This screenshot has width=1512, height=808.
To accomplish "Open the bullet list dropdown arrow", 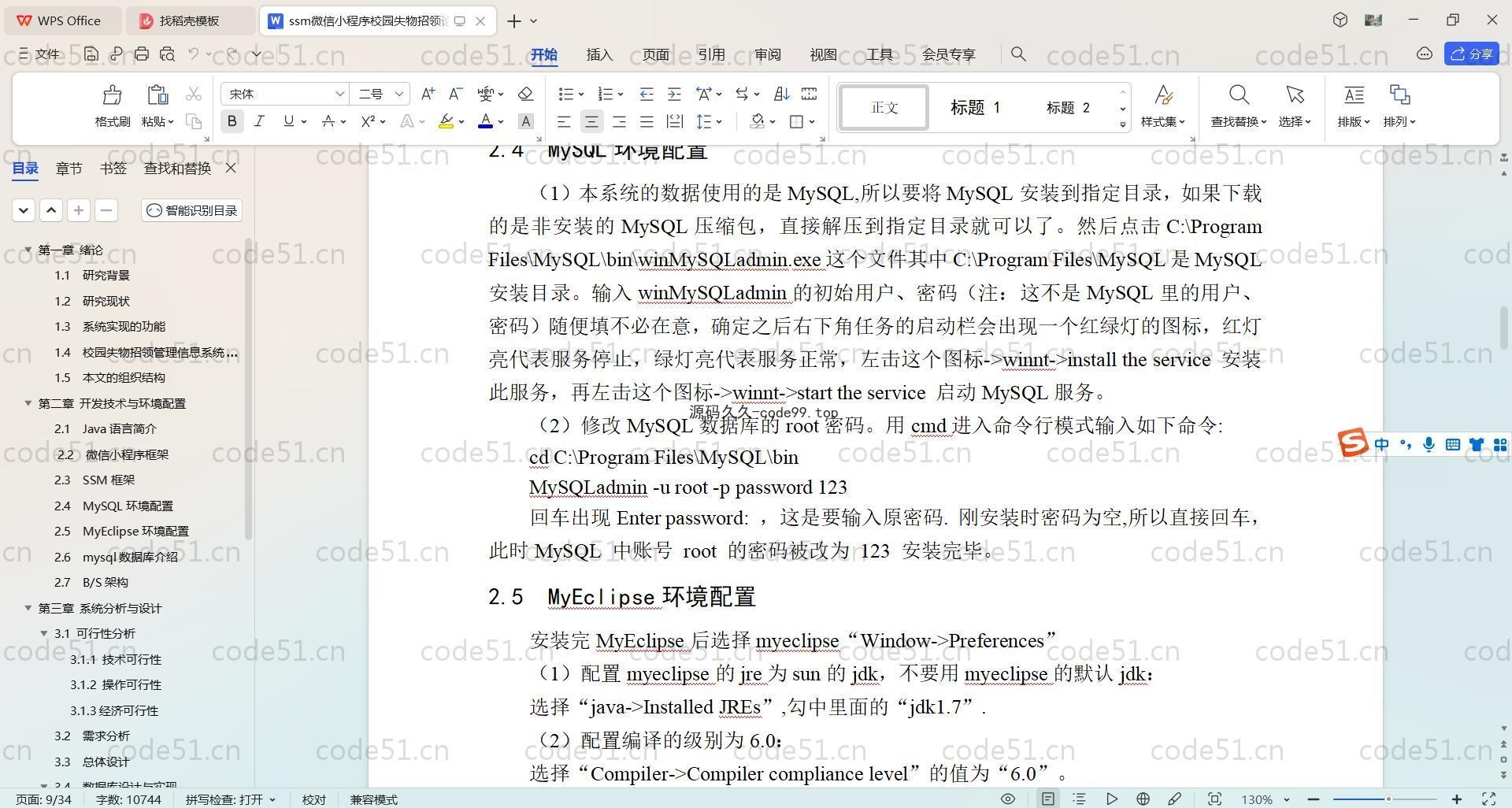I will 581,95.
